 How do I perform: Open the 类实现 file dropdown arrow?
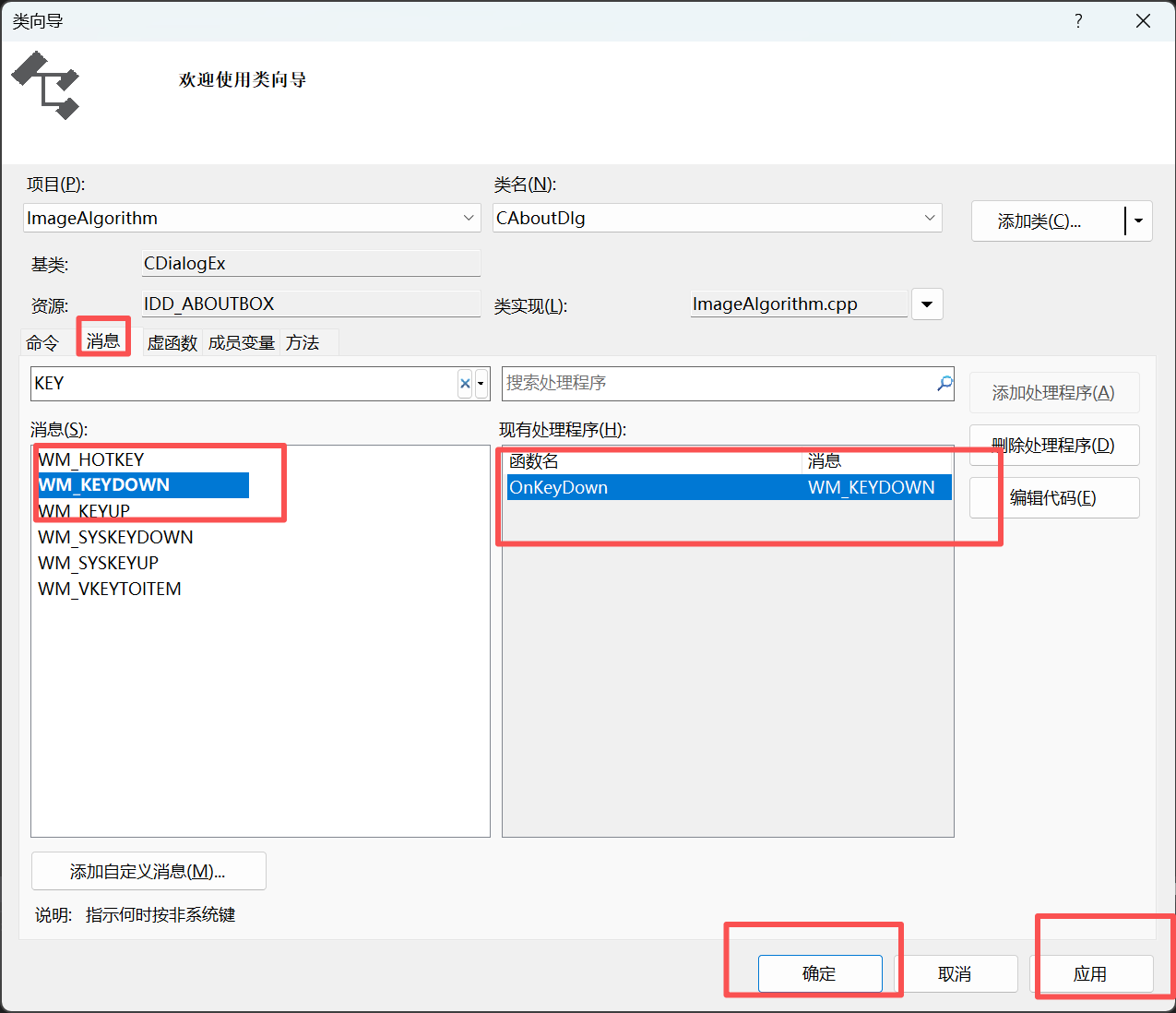[x=927, y=304]
